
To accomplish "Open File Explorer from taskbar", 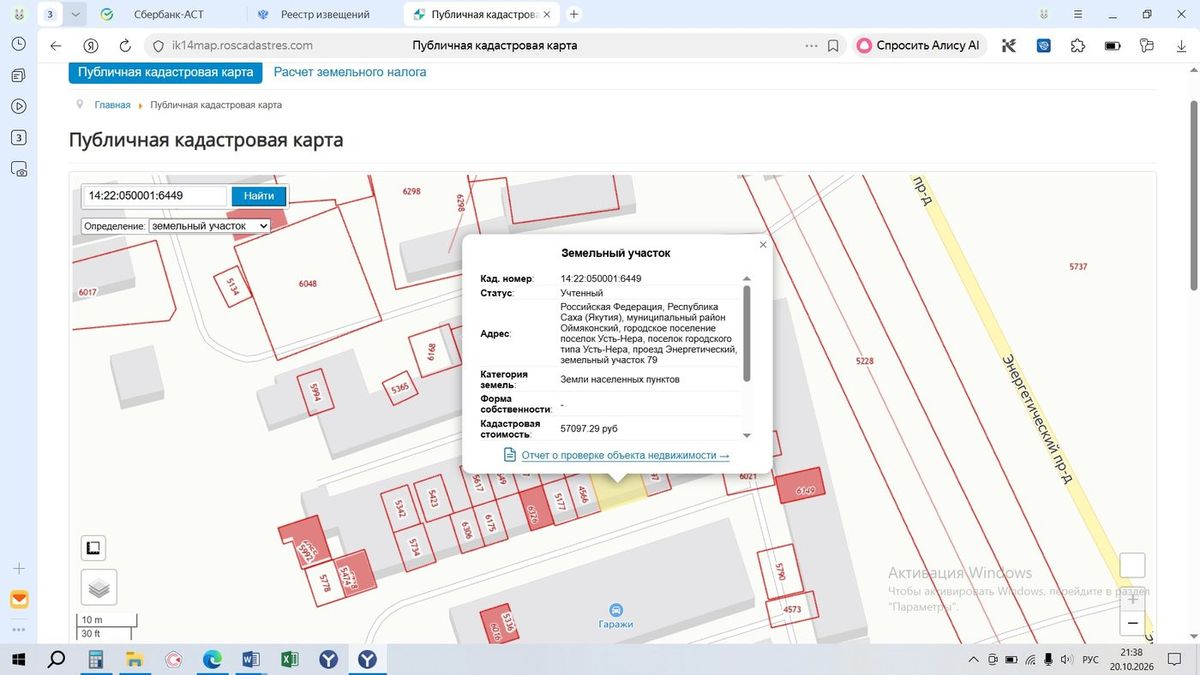I will 134,660.
